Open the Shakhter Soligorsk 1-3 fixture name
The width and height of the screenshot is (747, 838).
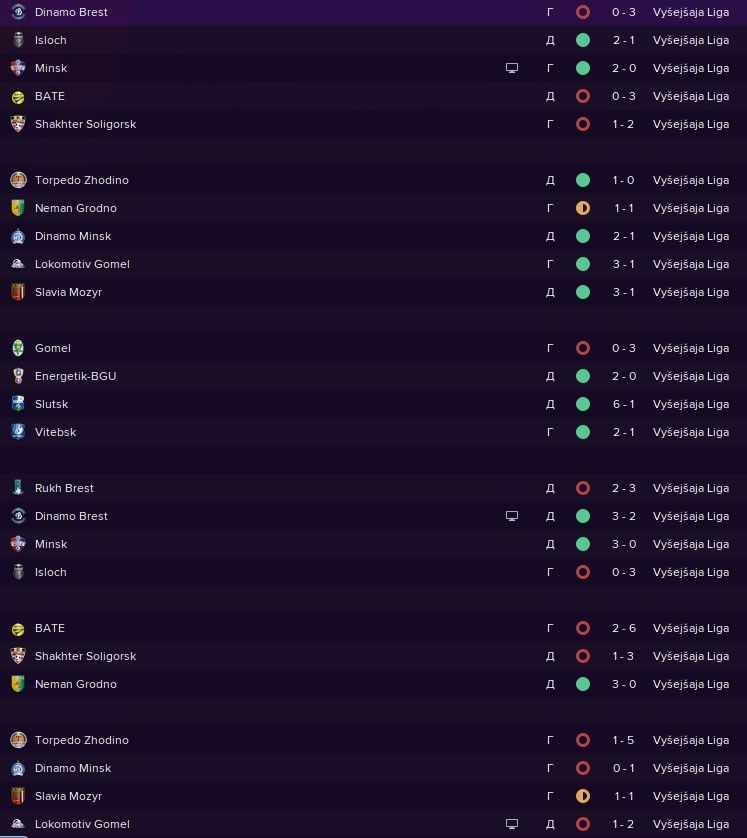85,656
